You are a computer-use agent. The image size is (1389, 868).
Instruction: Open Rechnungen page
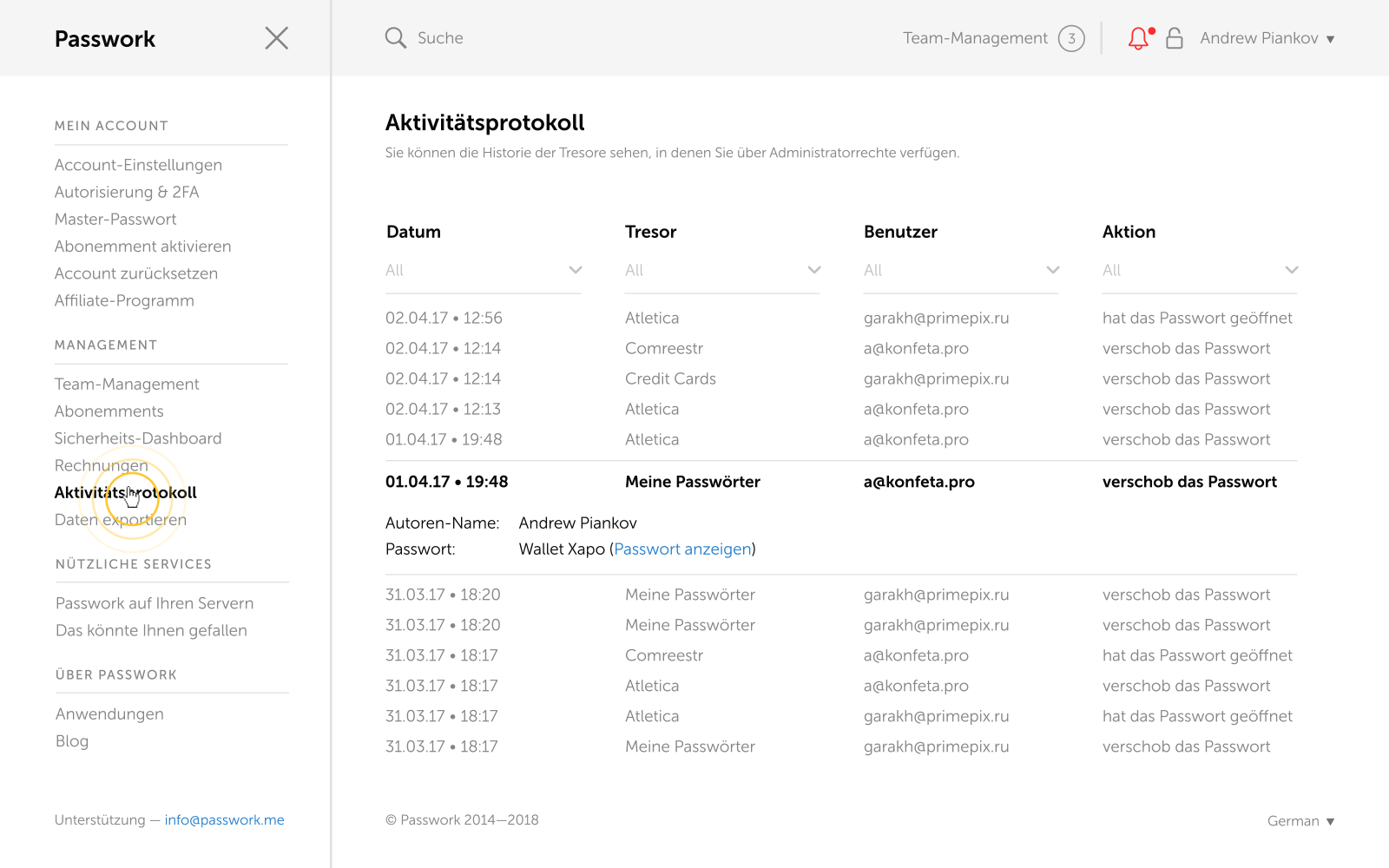tap(101, 465)
